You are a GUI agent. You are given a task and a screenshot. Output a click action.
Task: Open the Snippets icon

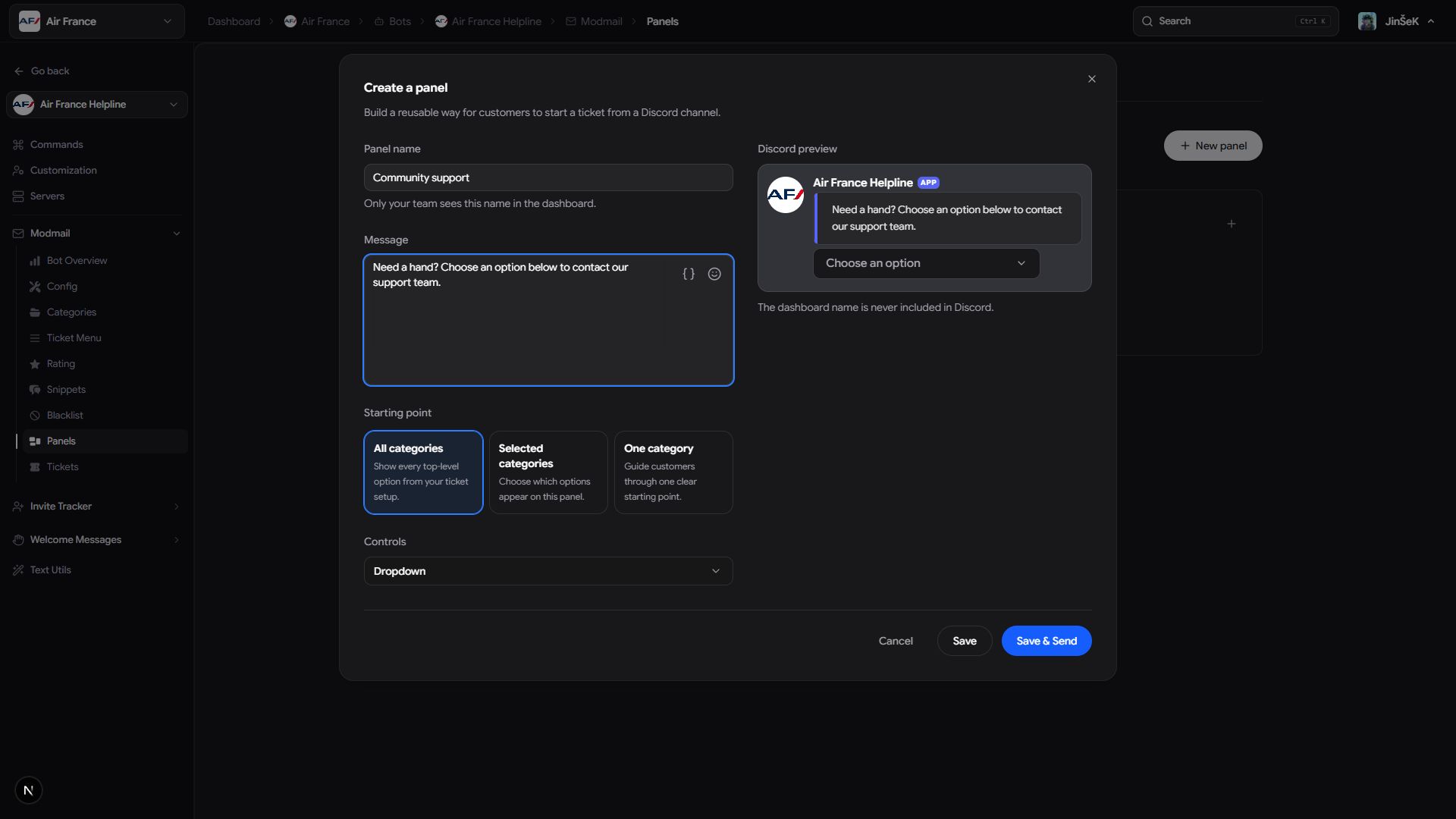point(35,390)
